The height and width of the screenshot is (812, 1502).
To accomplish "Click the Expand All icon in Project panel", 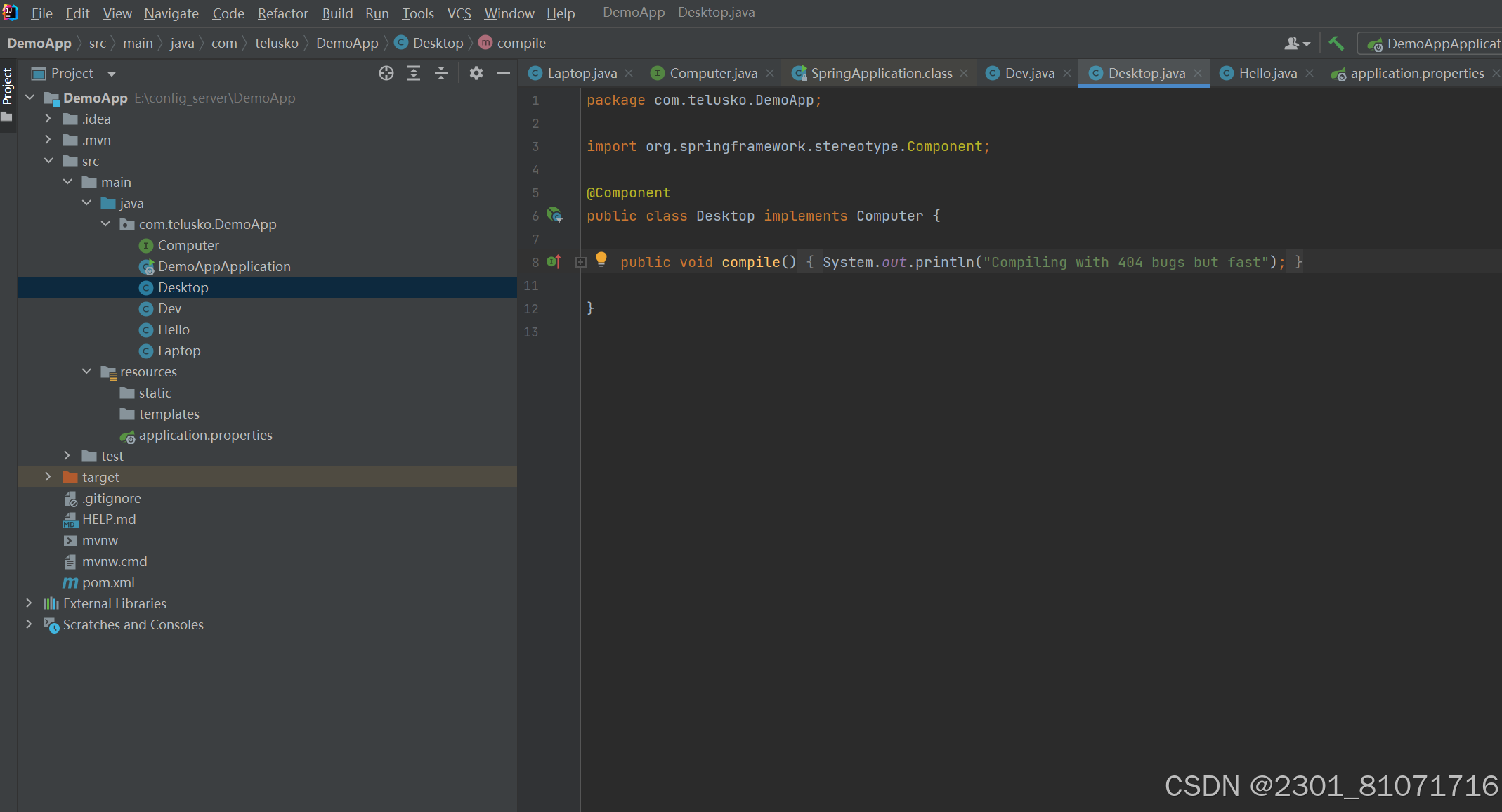I will tap(414, 73).
